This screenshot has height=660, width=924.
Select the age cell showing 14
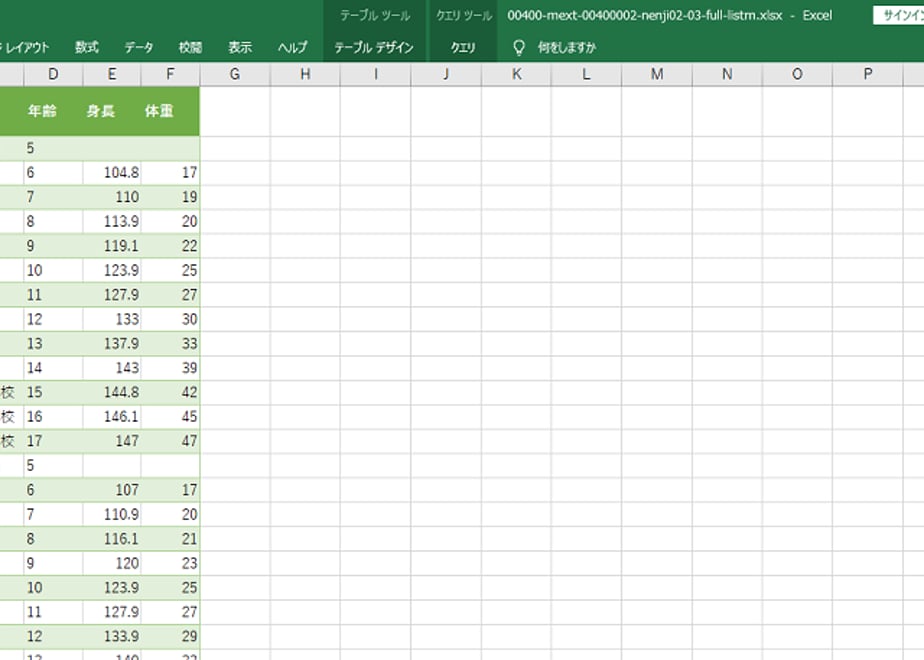click(53, 368)
